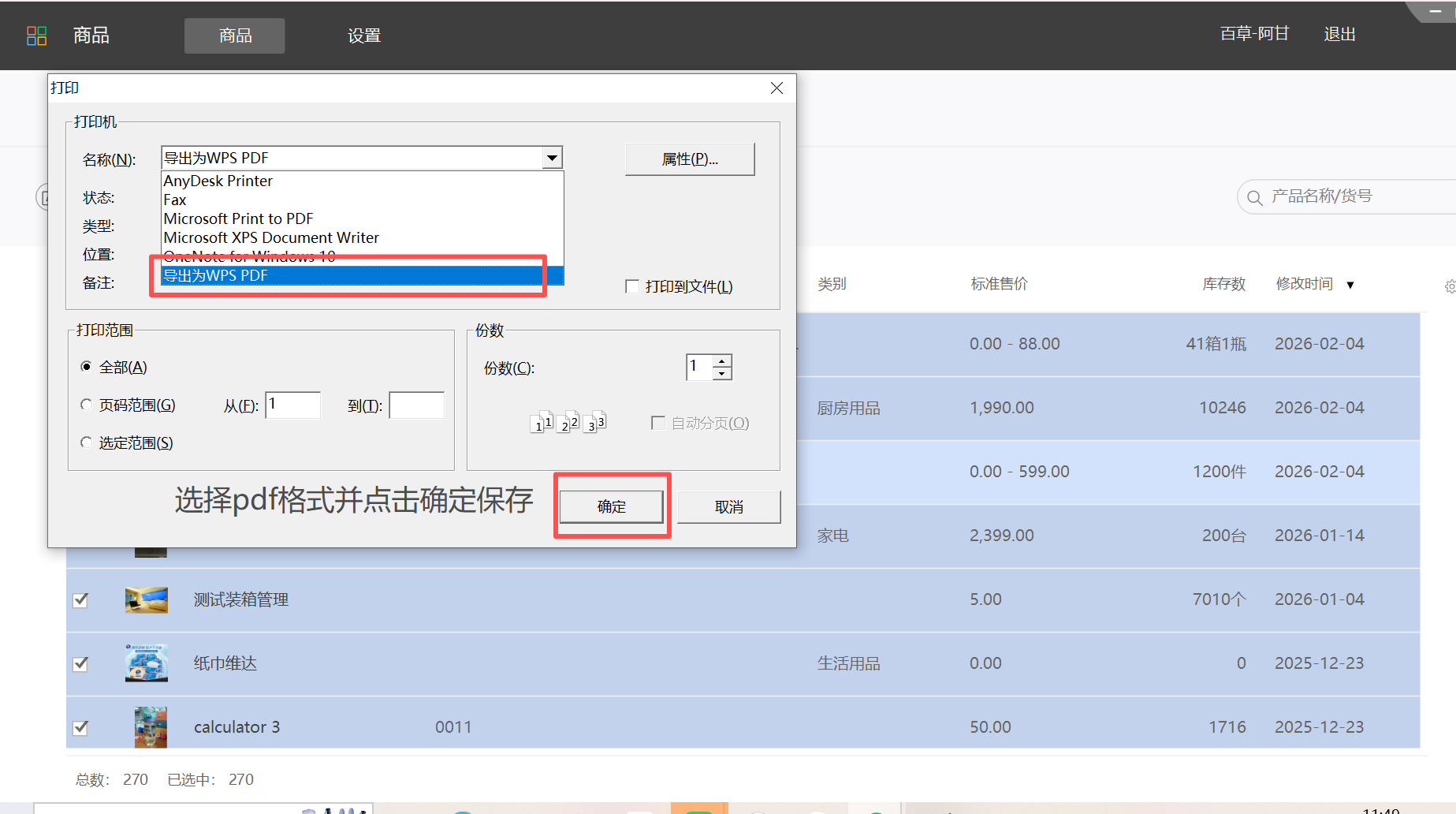The width and height of the screenshot is (1456, 814).
Task: Click the 测试装箱管理 product thumbnail
Action: point(146,599)
